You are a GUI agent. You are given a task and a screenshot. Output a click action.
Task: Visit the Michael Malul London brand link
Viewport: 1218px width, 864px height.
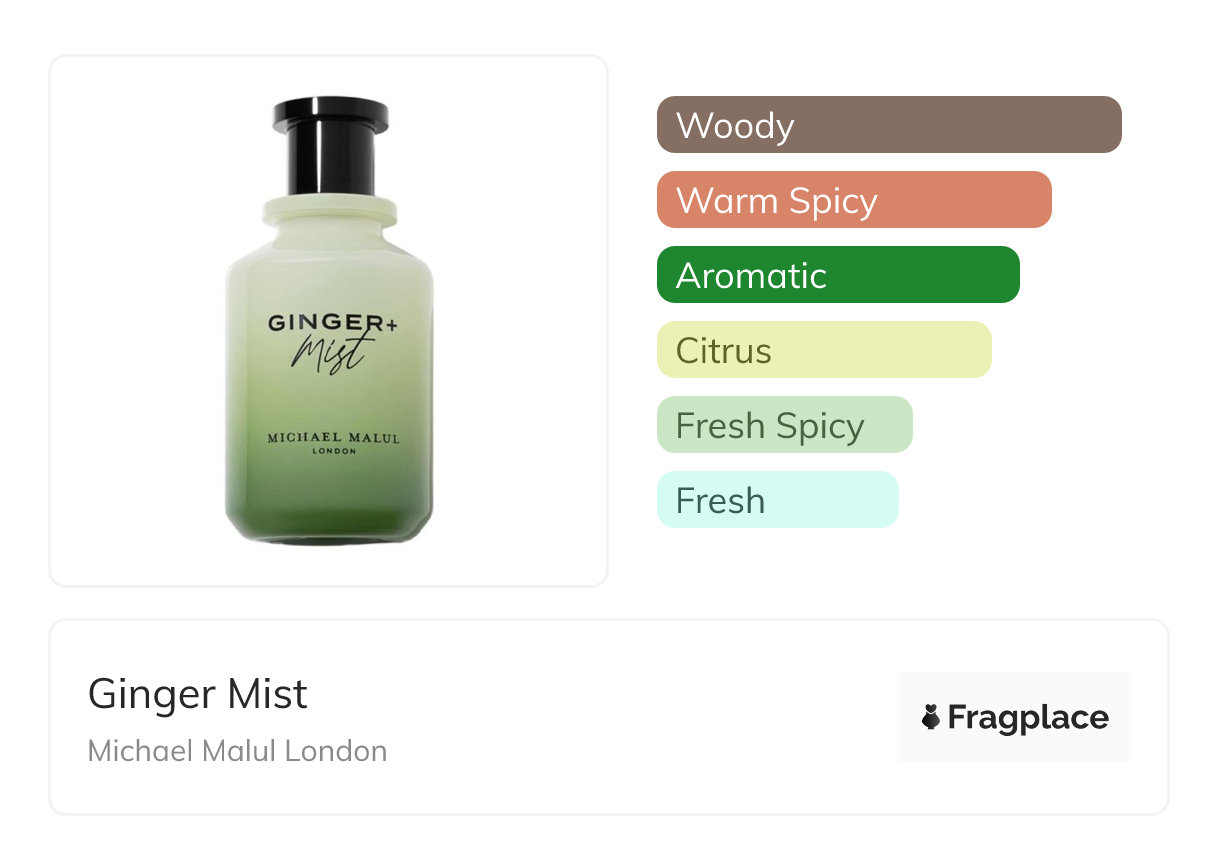(237, 751)
